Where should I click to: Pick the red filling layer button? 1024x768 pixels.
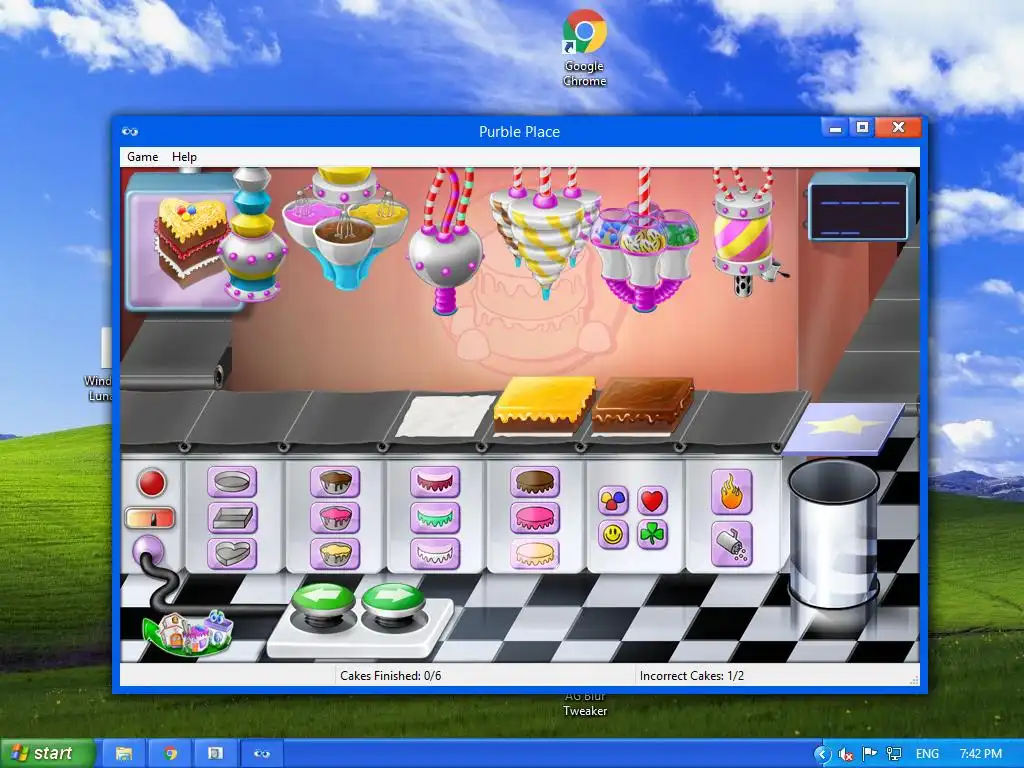click(x=435, y=483)
